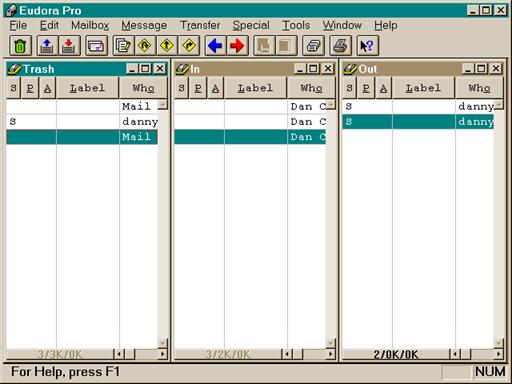
Task: Sort Out window by S status column
Action: [349, 88]
